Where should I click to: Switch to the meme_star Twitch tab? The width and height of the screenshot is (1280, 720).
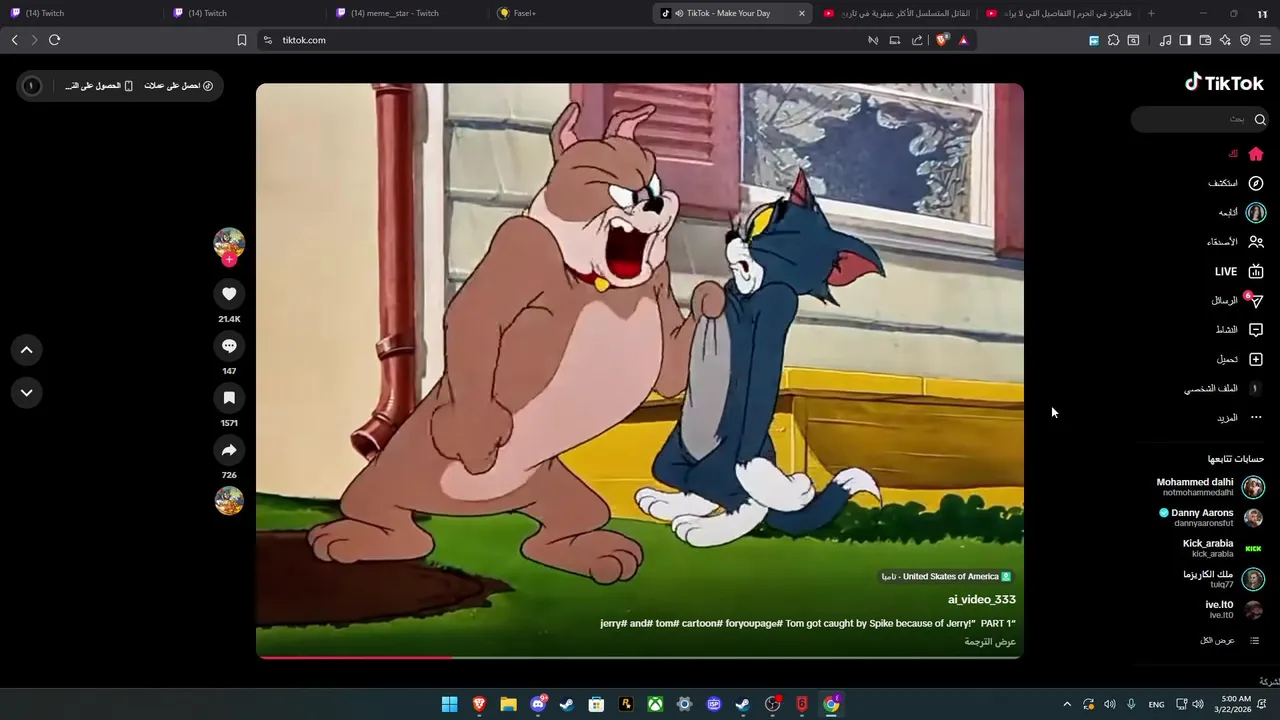tap(408, 13)
